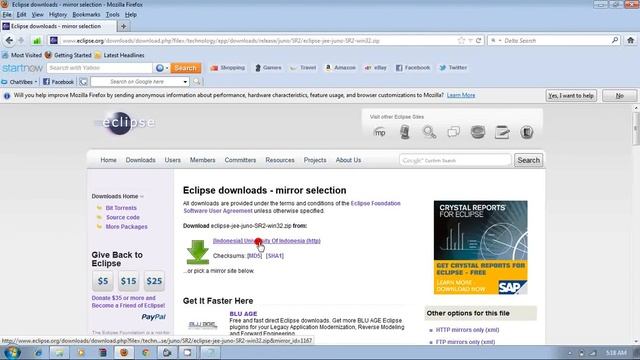
Task: Select the Eclipse downloads - mirror selection tab
Action: click(x=58, y=26)
